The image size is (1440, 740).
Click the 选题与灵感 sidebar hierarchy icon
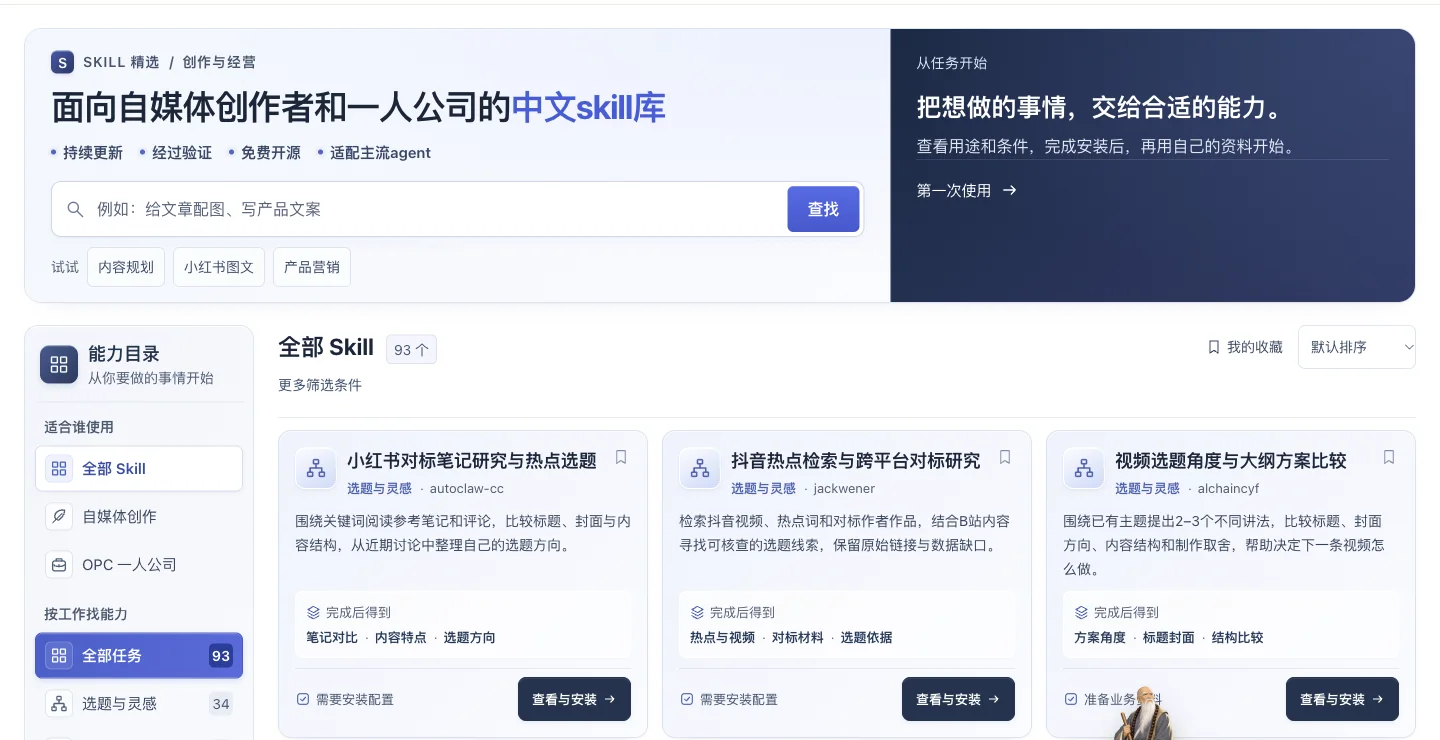59,704
